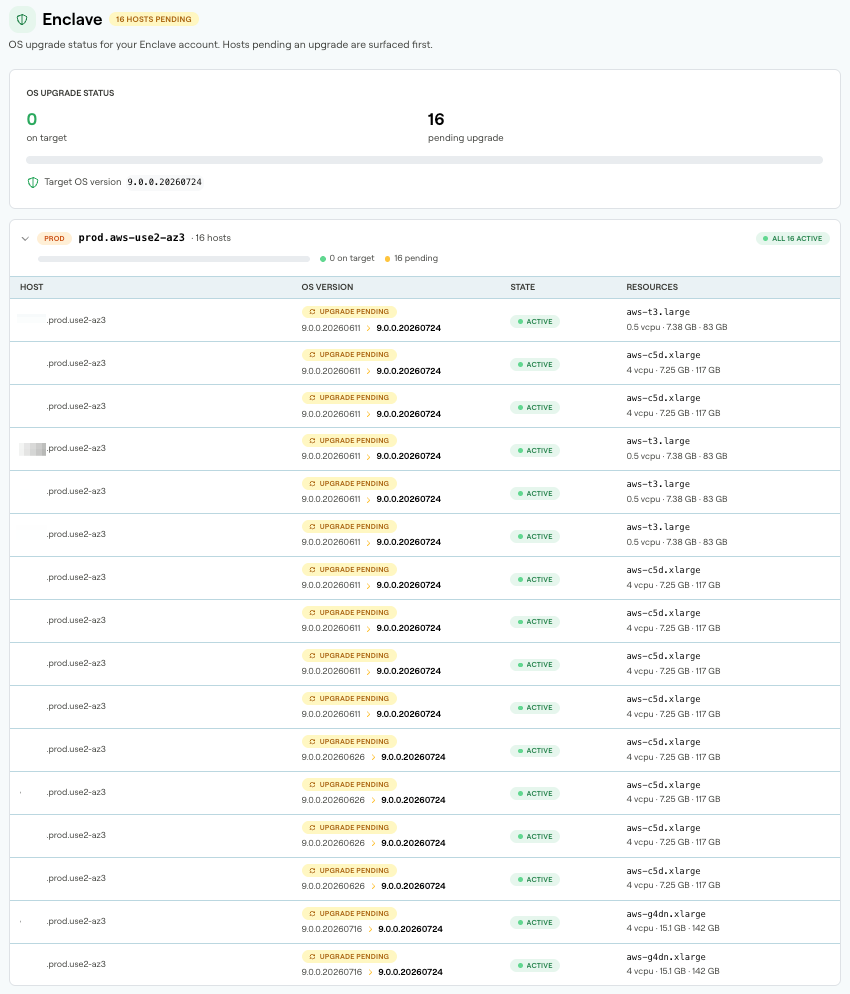The height and width of the screenshot is (994, 850).
Task: Click the green 0 on target count
Action: coord(32,119)
